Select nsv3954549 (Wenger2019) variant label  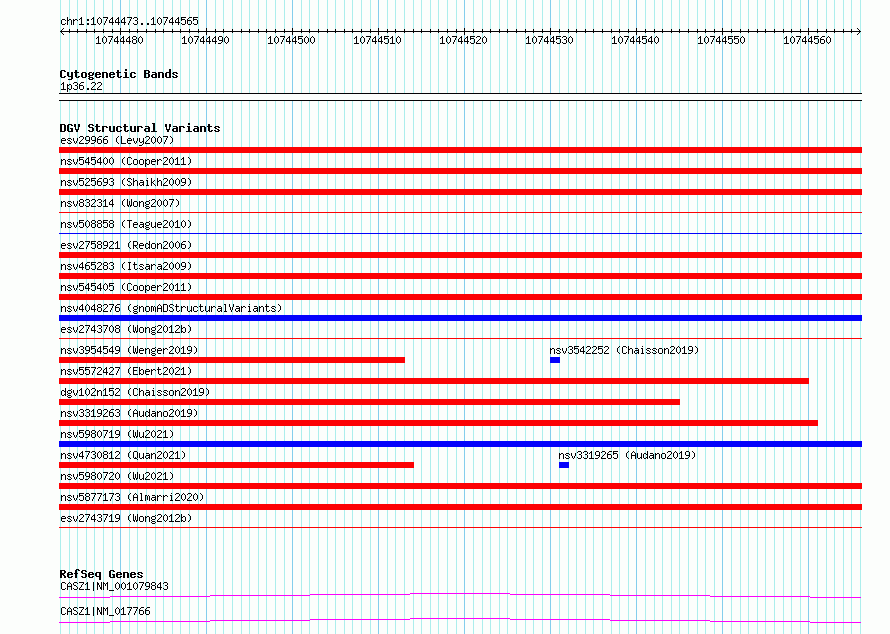tap(129, 350)
